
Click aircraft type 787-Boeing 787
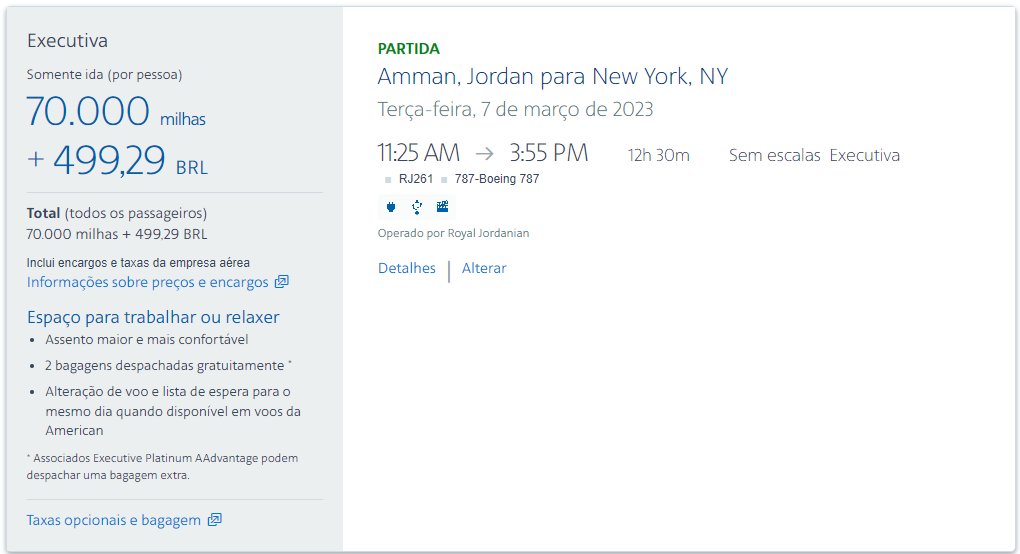coord(497,179)
